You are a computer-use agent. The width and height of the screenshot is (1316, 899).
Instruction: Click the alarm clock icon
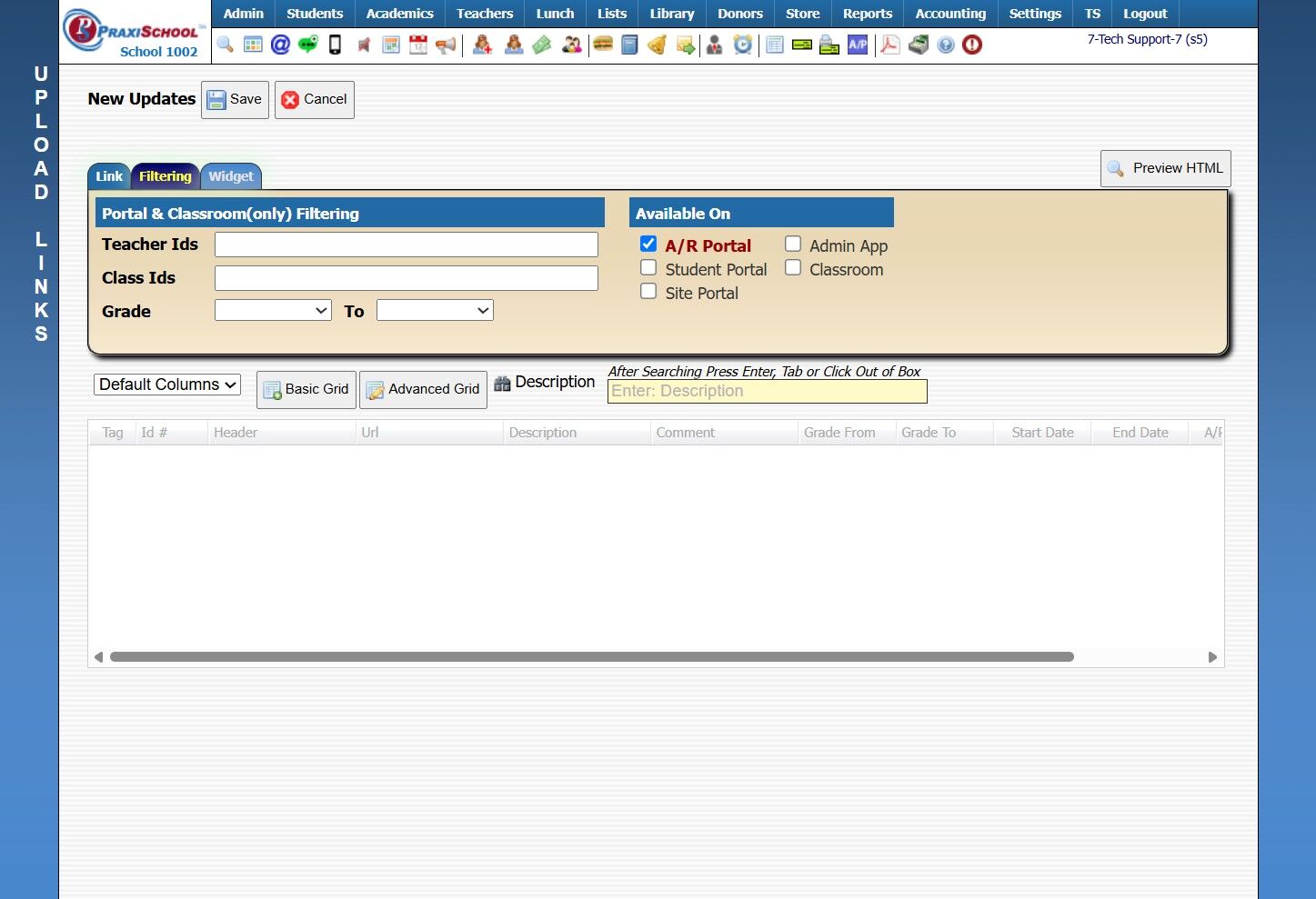(x=743, y=45)
